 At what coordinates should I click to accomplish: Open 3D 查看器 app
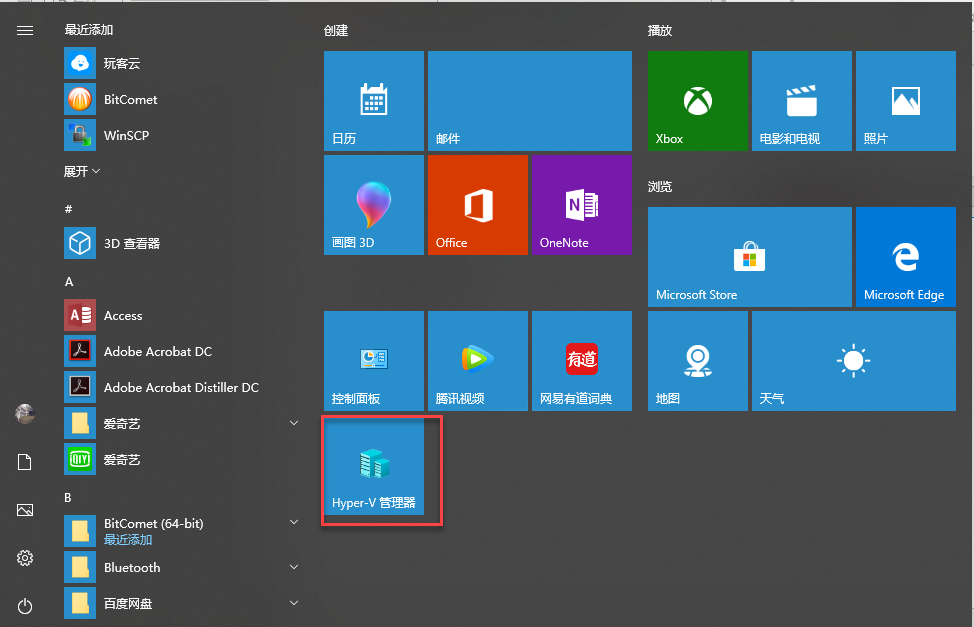(x=183, y=243)
